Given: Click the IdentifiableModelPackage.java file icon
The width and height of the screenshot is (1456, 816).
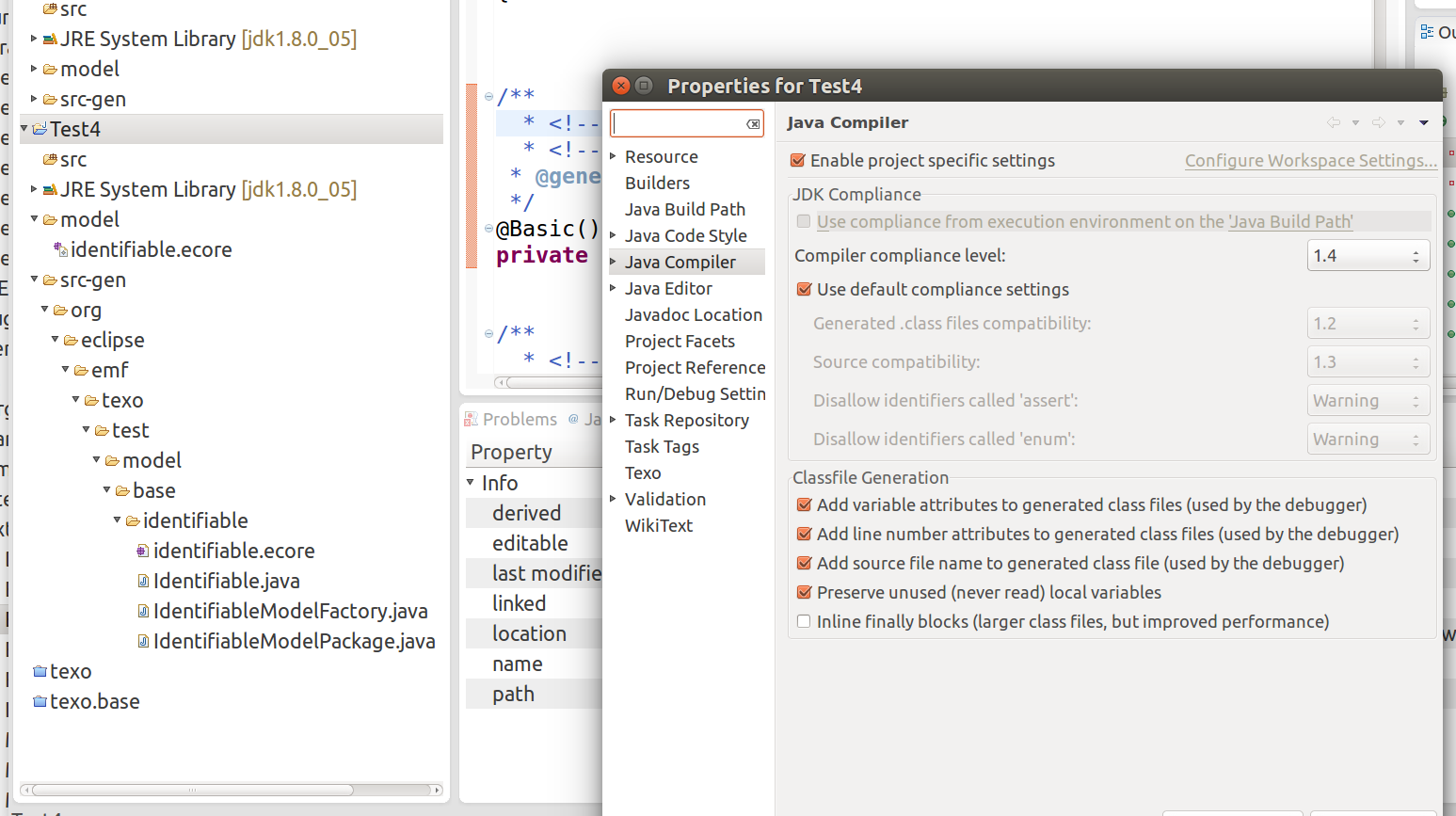Looking at the screenshot, I should [x=143, y=641].
